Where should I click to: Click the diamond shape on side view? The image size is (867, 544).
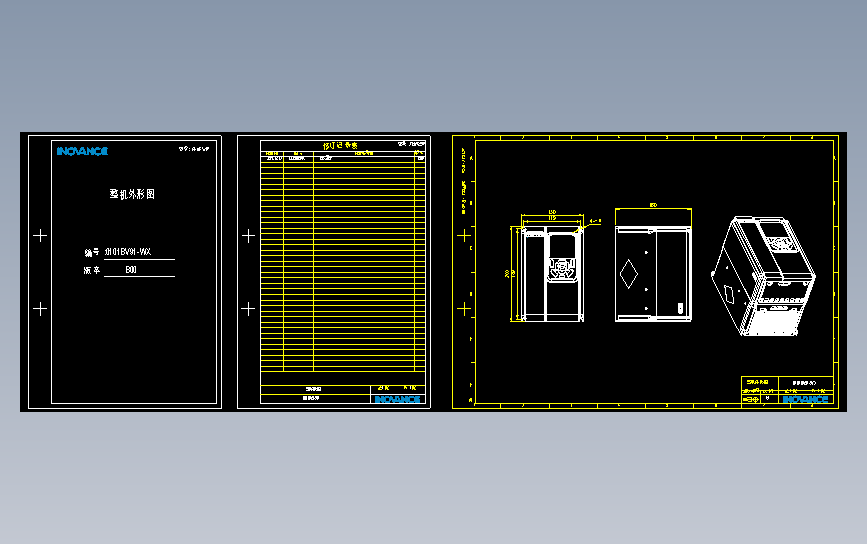pyautogui.click(x=629, y=274)
